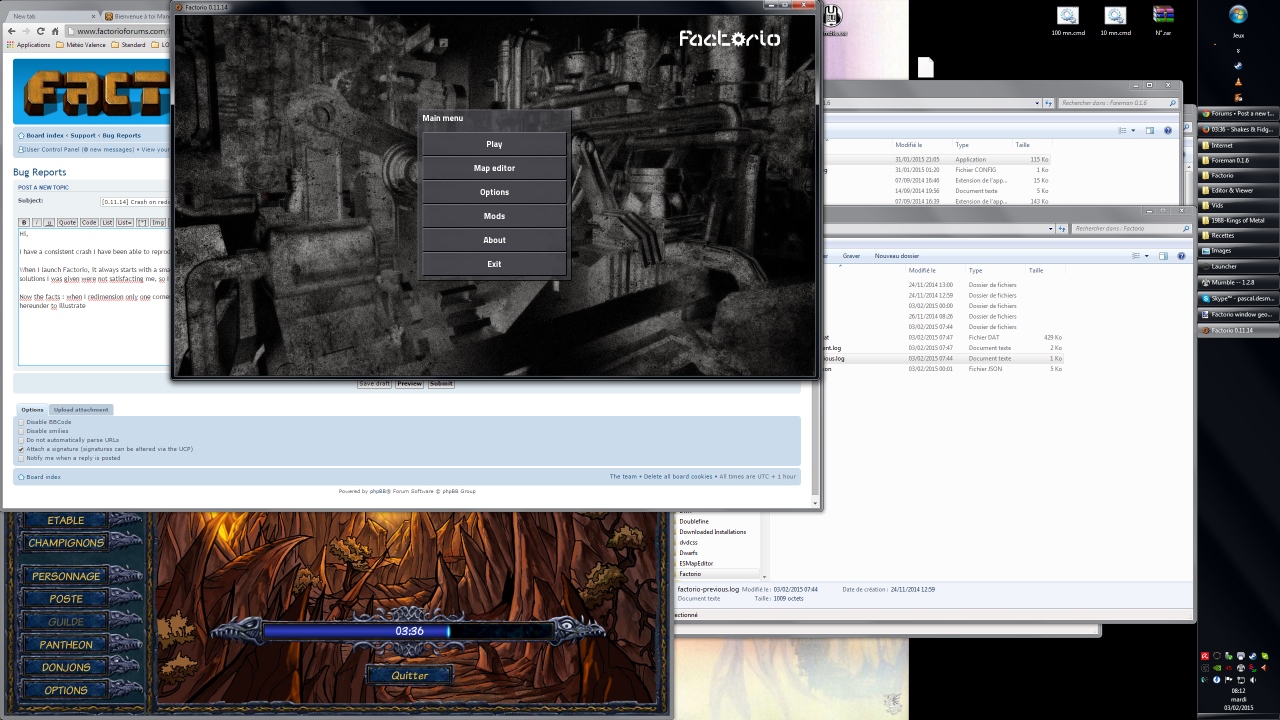Switch to Upload attachment tab

tap(81, 409)
